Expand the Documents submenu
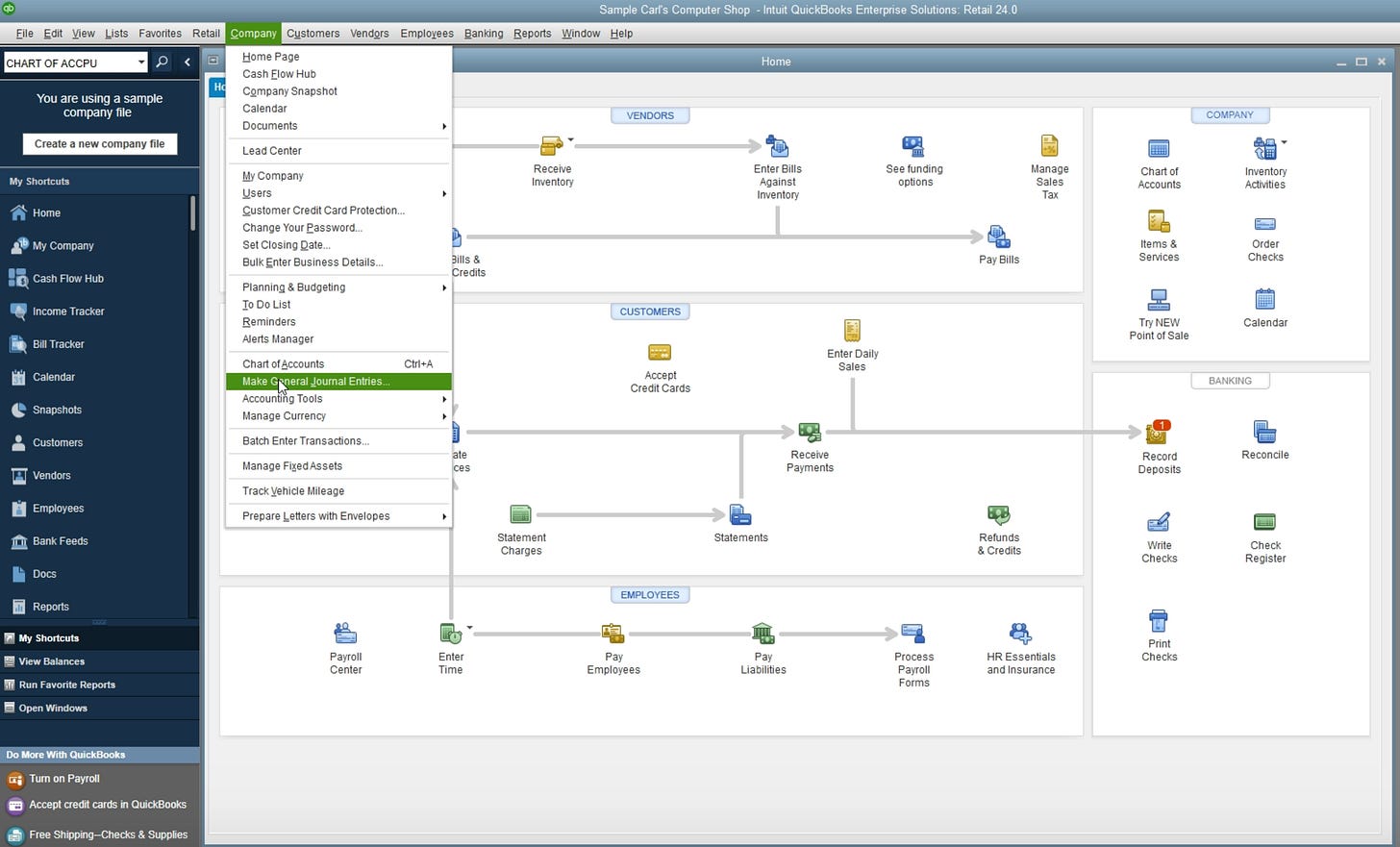Viewport: 1400px width, 847px height. click(x=338, y=126)
